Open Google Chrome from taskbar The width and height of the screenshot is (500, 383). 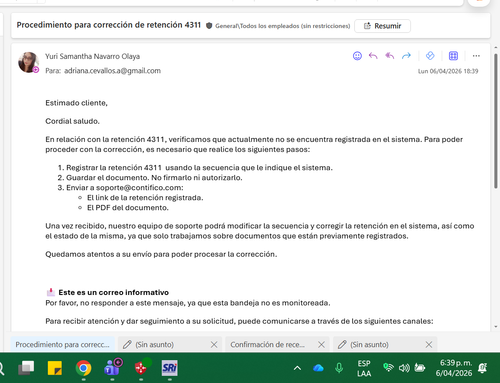[x=83, y=368]
